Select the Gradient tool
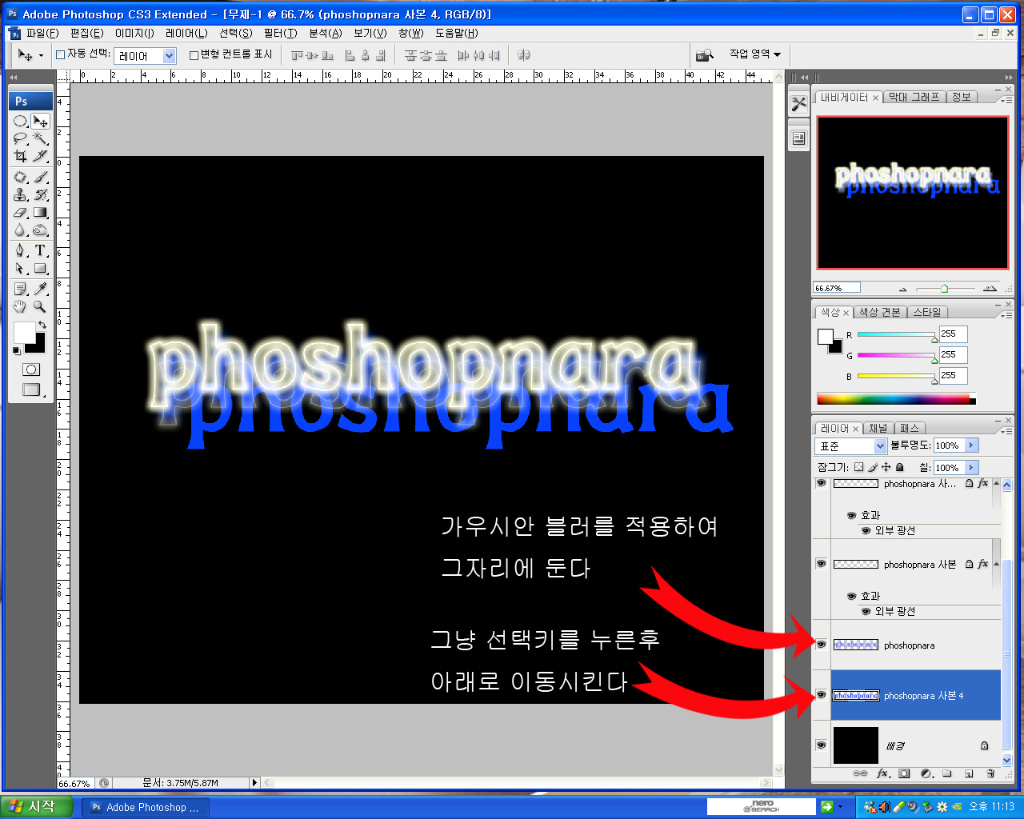Image resolution: width=1024 pixels, height=819 pixels. click(x=40, y=212)
